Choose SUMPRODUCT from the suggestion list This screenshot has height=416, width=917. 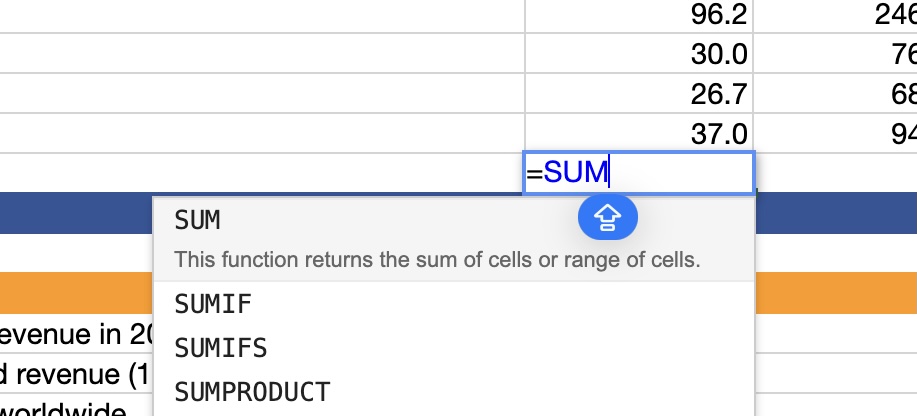[454, 392]
